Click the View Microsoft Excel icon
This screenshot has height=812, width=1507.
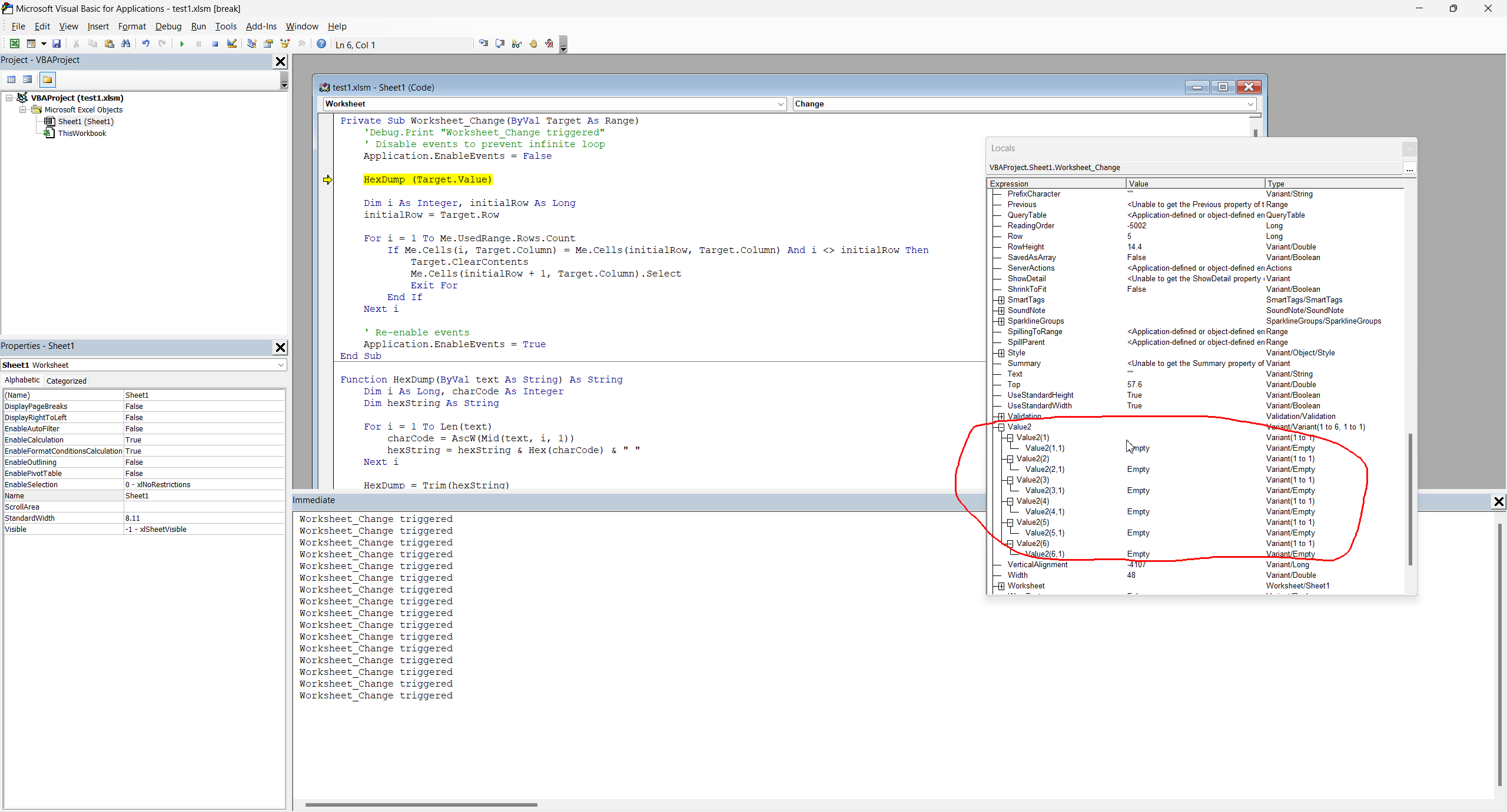(x=15, y=44)
